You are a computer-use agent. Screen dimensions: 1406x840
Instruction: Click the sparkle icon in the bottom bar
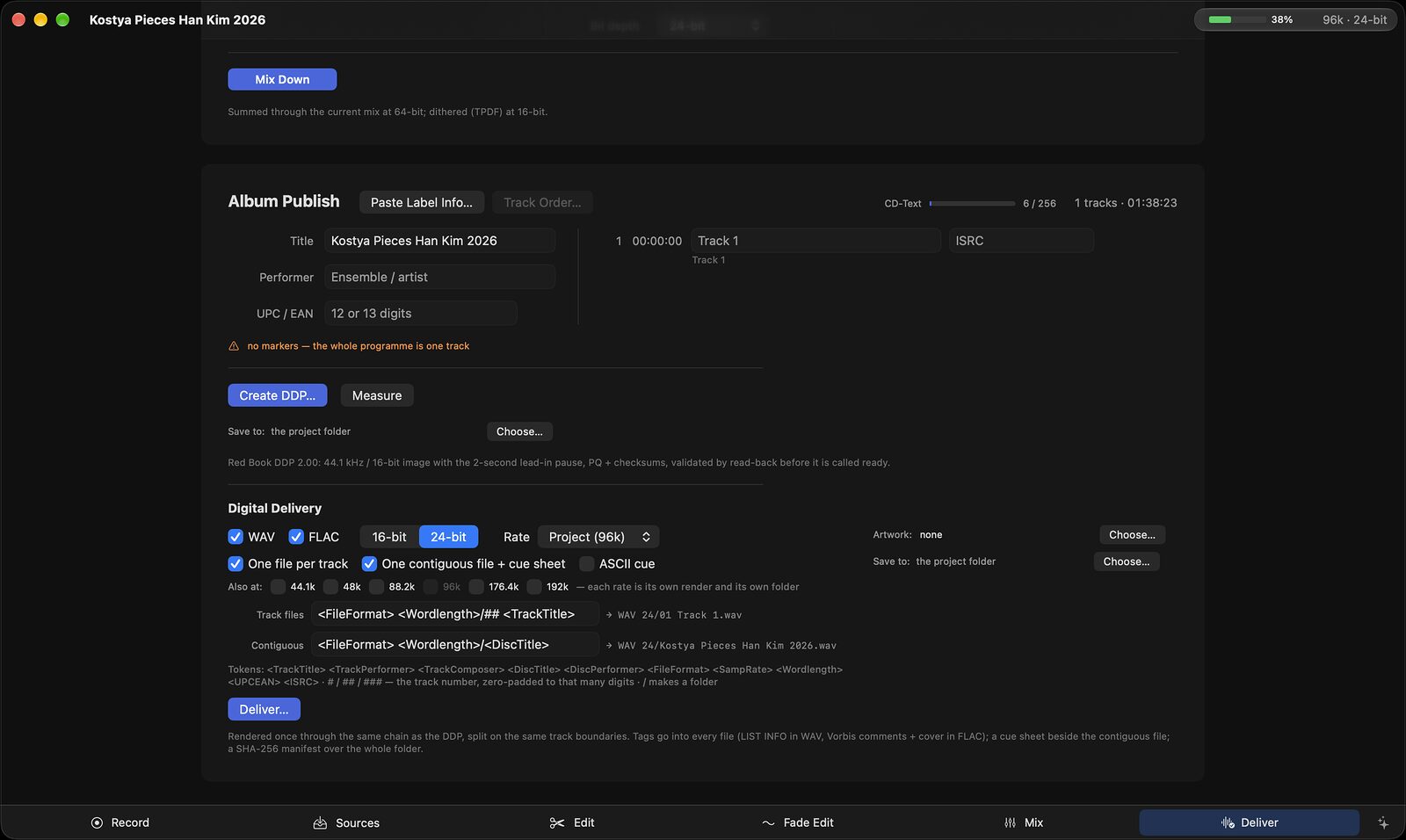click(x=1383, y=822)
